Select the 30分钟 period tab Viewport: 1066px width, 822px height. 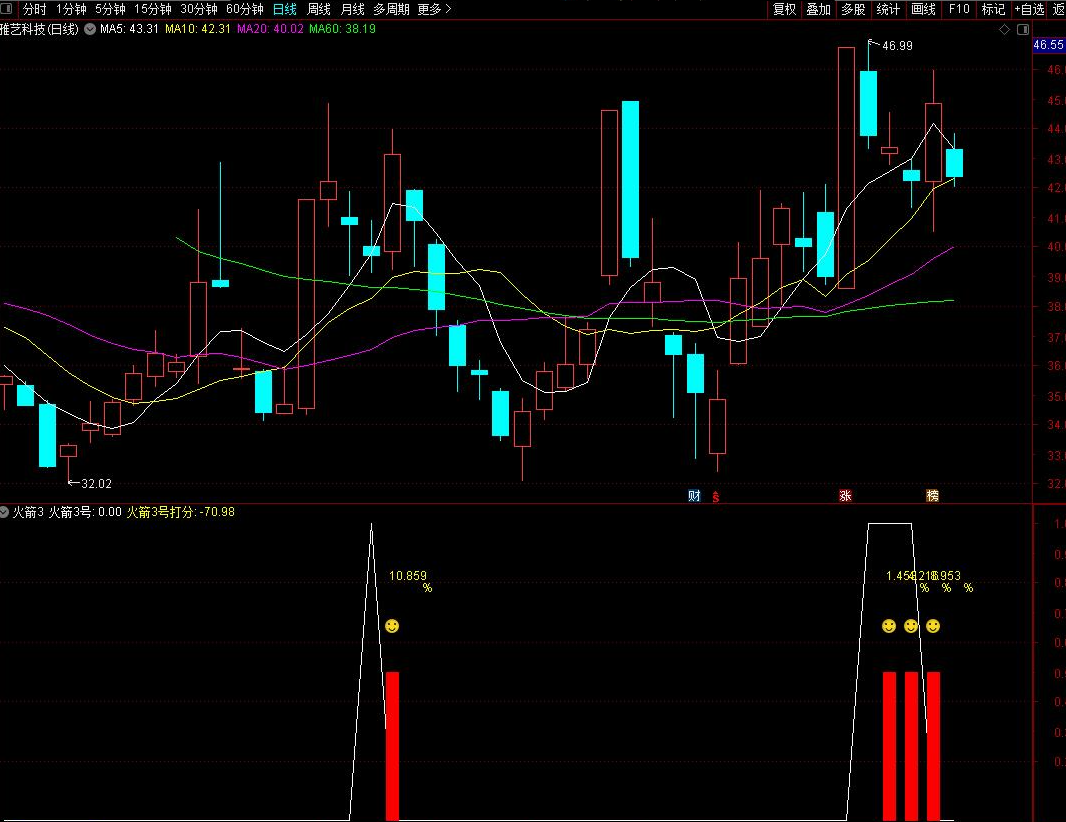pos(199,9)
